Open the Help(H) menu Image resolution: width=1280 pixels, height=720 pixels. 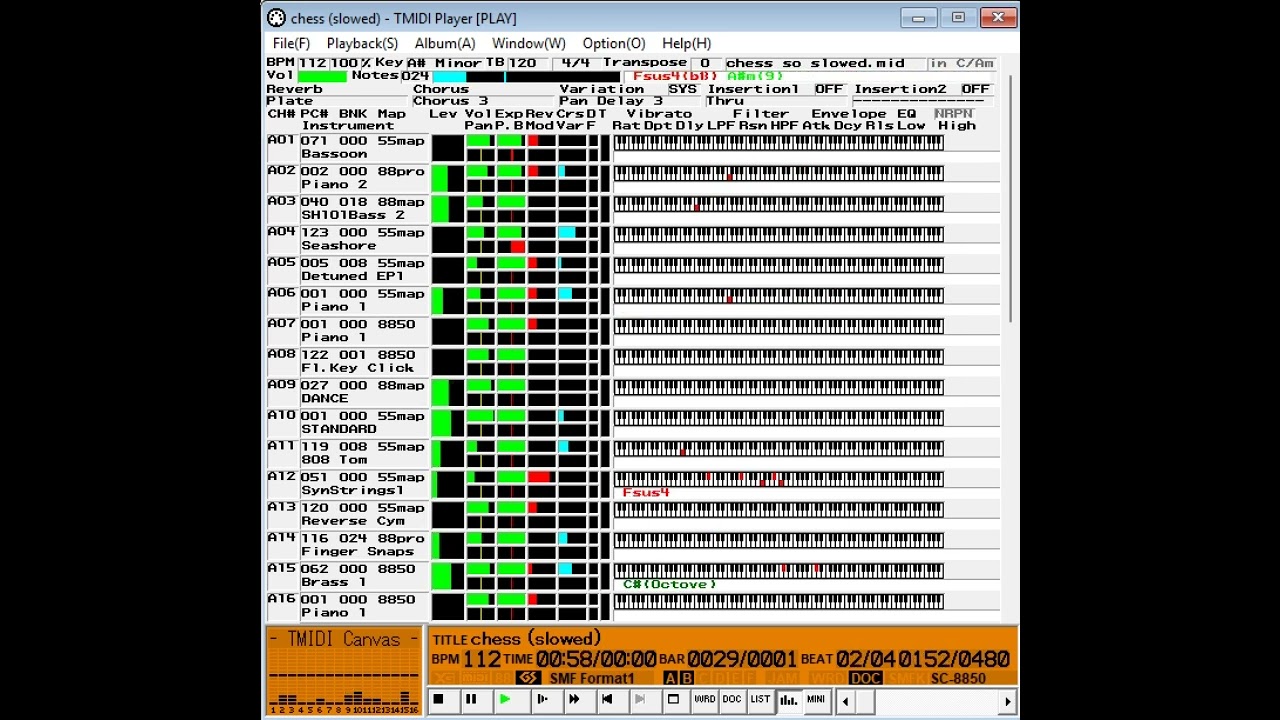click(x=686, y=43)
